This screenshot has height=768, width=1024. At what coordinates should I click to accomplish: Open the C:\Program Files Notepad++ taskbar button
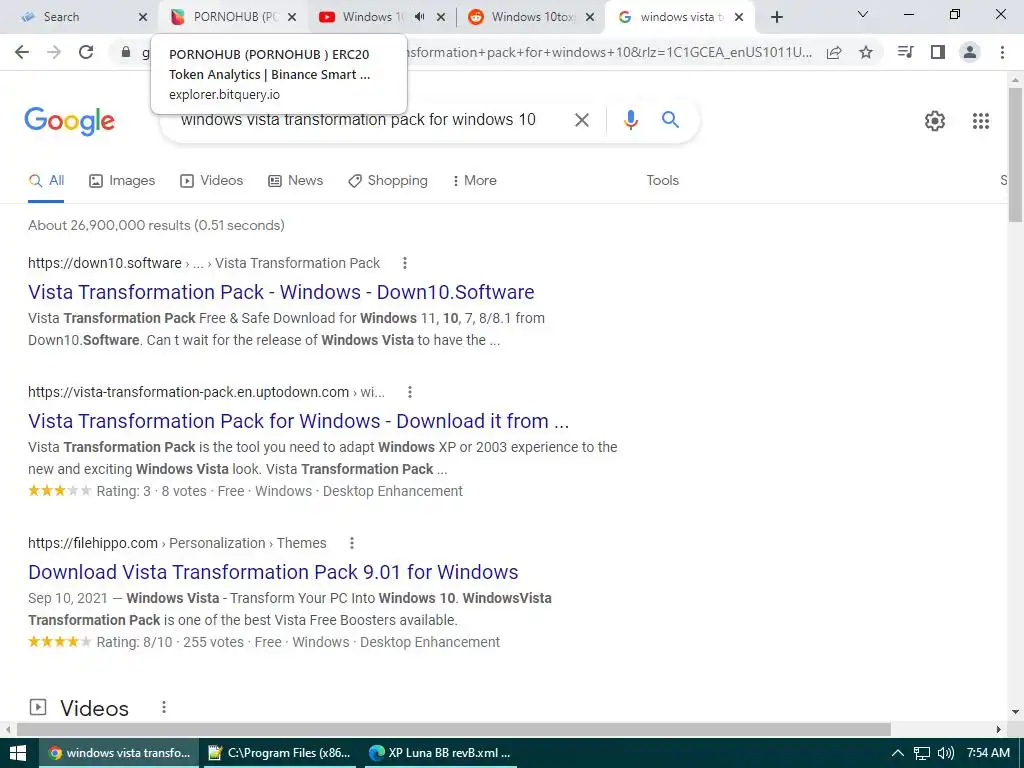[280, 753]
